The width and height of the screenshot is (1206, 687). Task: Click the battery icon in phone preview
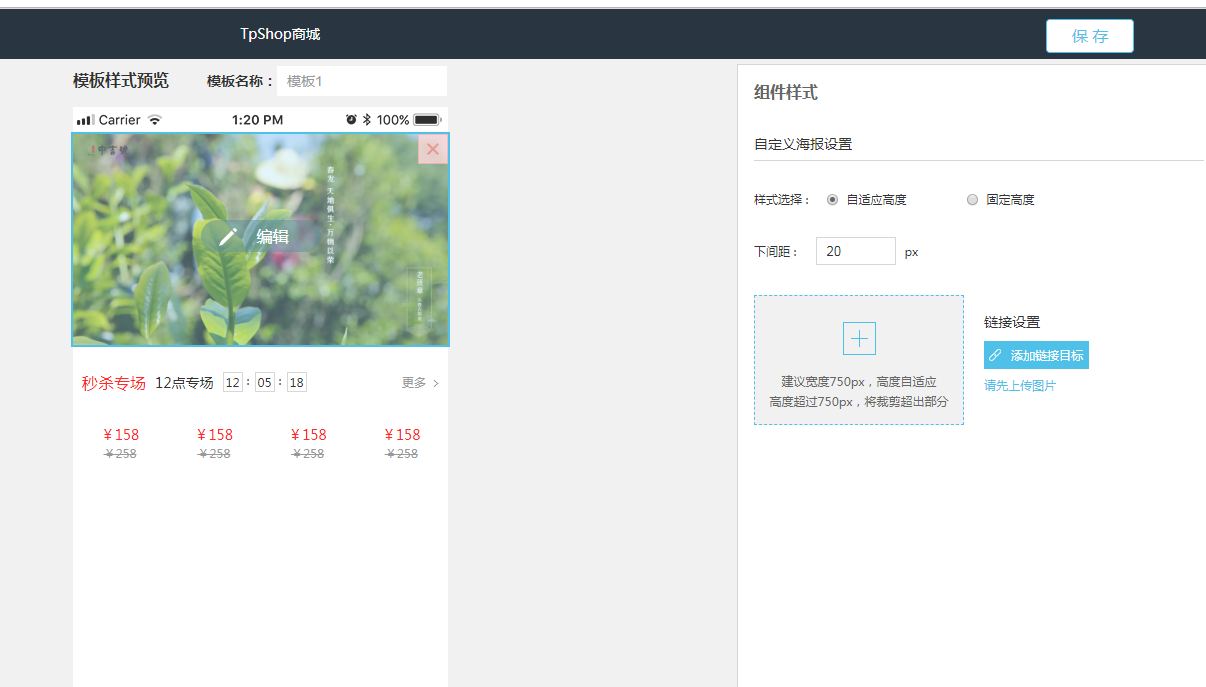427,120
